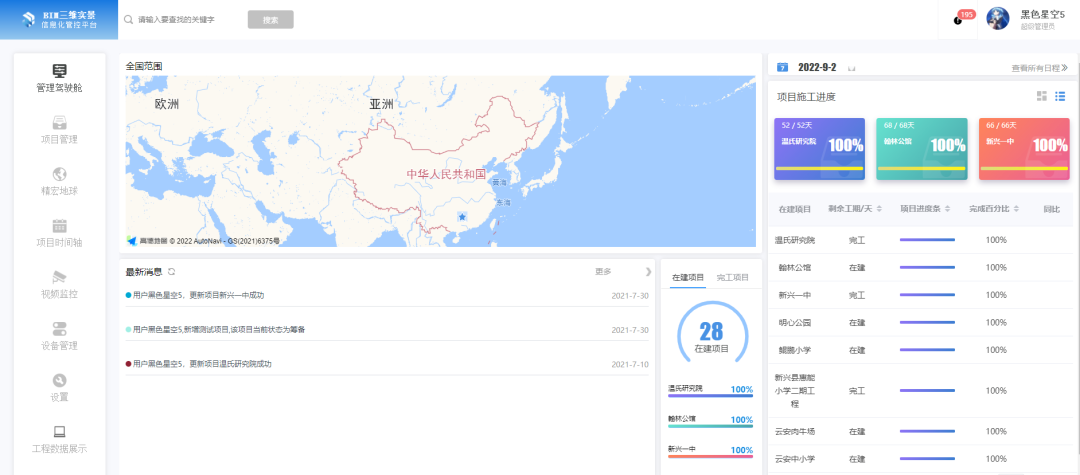
Task: Select 云安中小学 row in project table
Action: [920, 458]
